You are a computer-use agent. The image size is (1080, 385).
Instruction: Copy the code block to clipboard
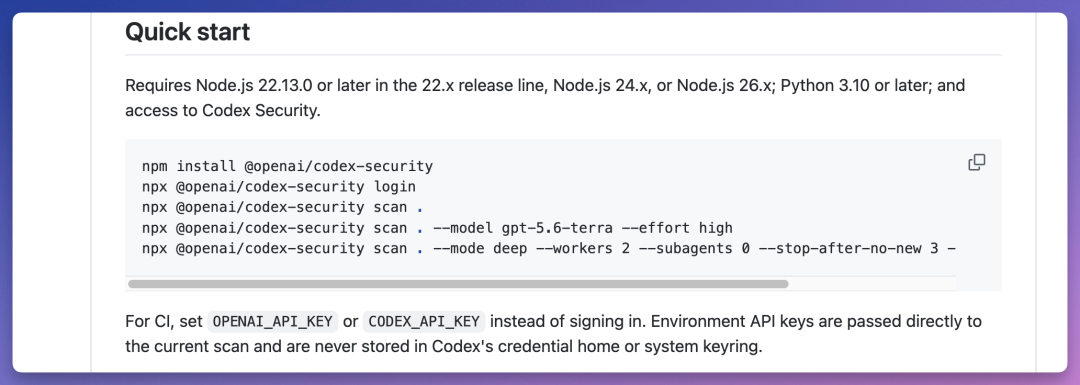pyautogui.click(x=977, y=163)
